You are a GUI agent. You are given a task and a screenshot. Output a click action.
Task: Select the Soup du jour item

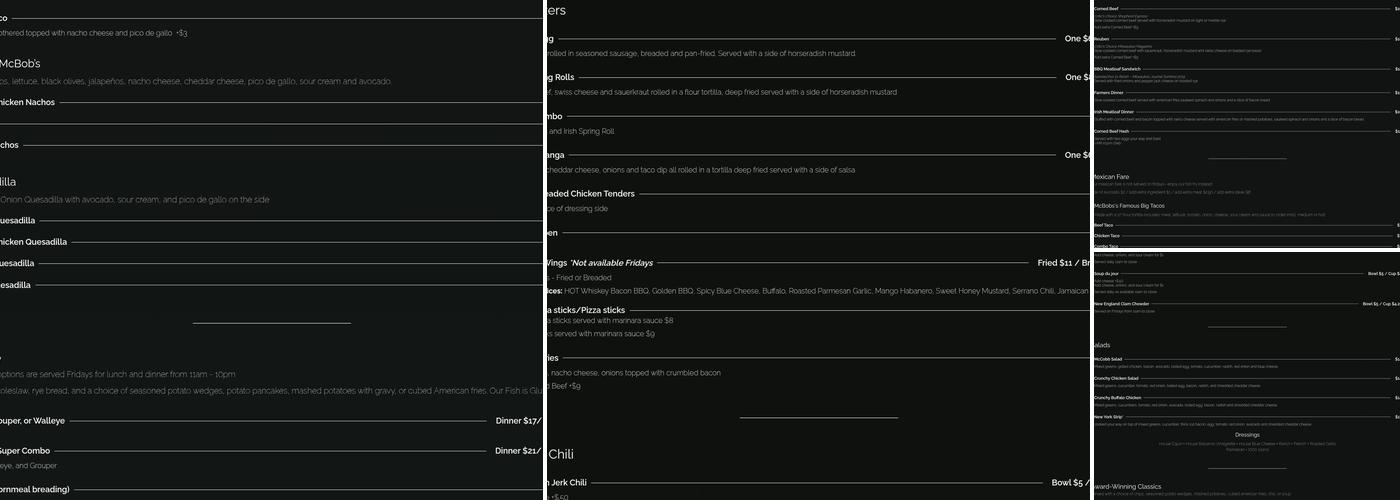pos(1106,273)
